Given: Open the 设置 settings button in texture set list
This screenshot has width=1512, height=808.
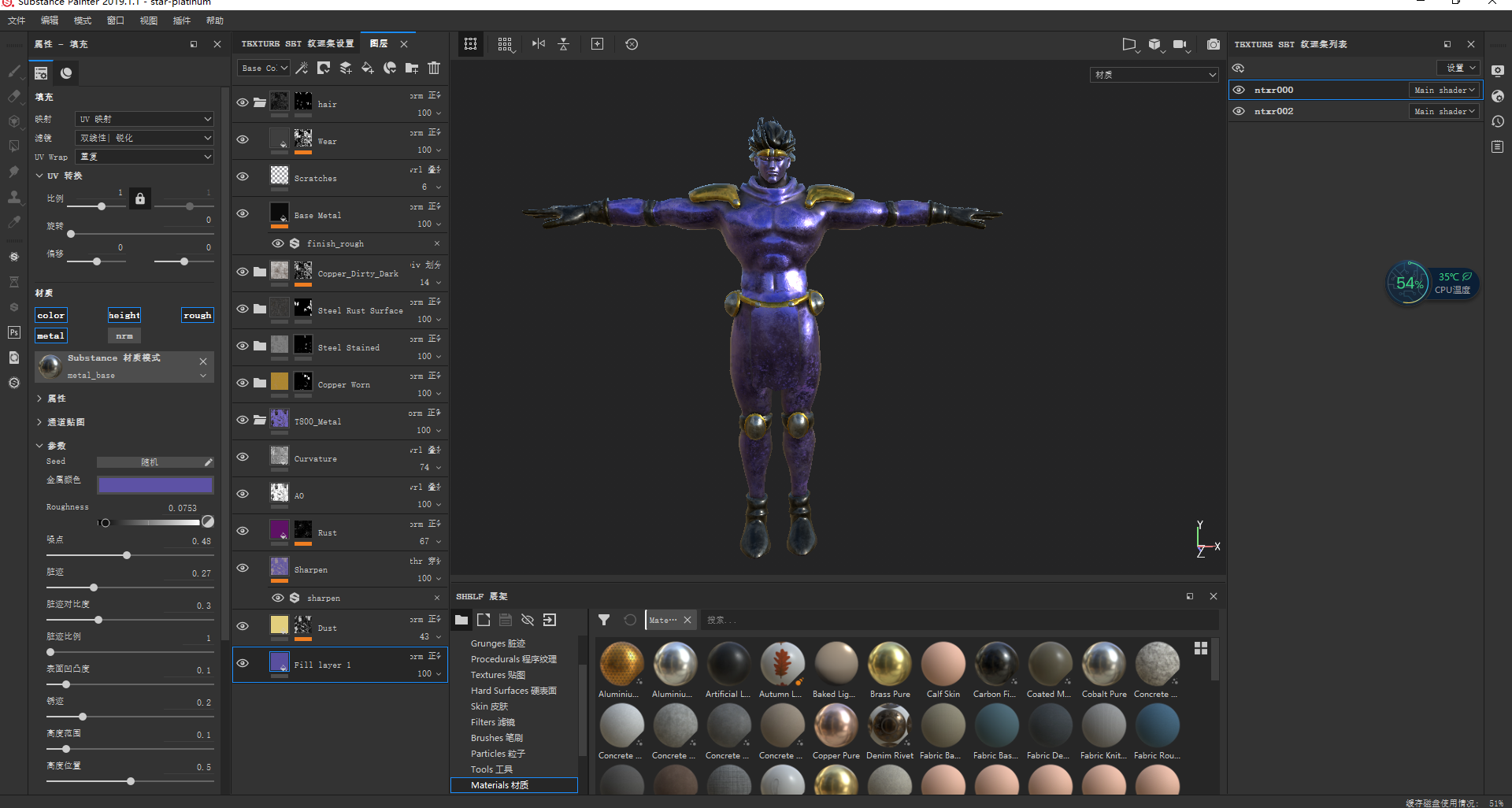Looking at the screenshot, I should click(x=1458, y=68).
